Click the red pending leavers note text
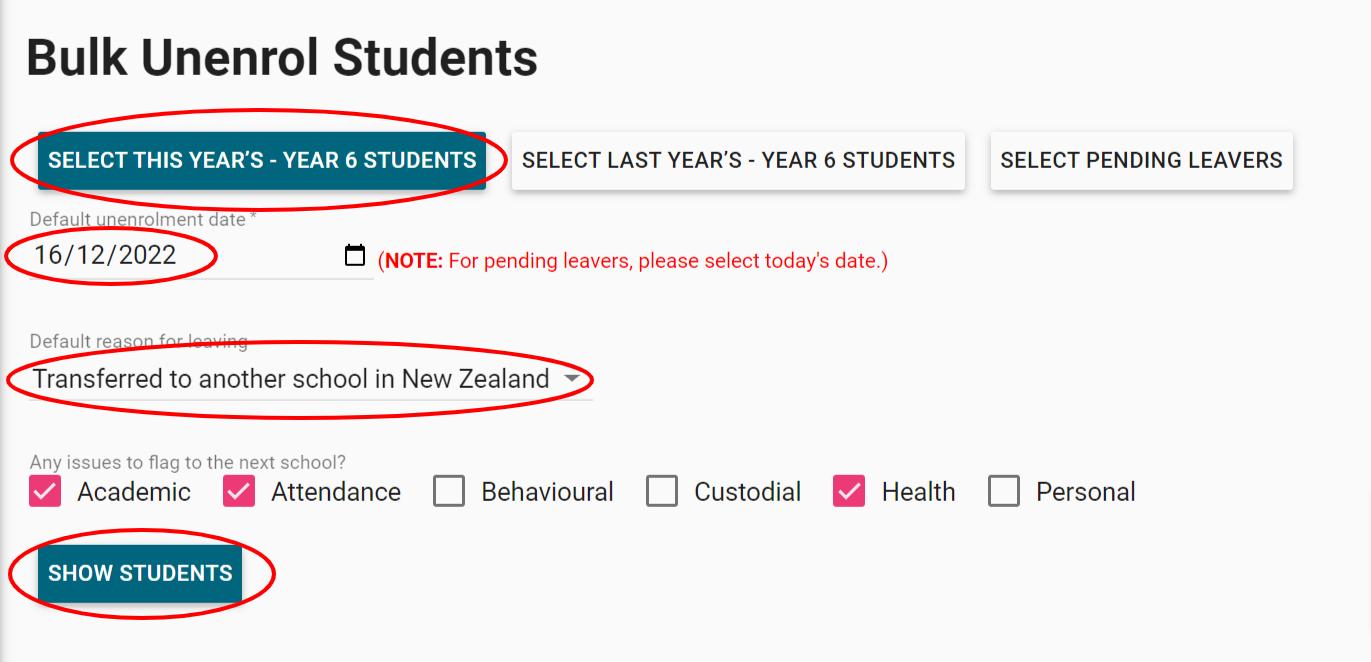Image resolution: width=1371 pixels, height=662 pixels. click(x=633, y=261)
